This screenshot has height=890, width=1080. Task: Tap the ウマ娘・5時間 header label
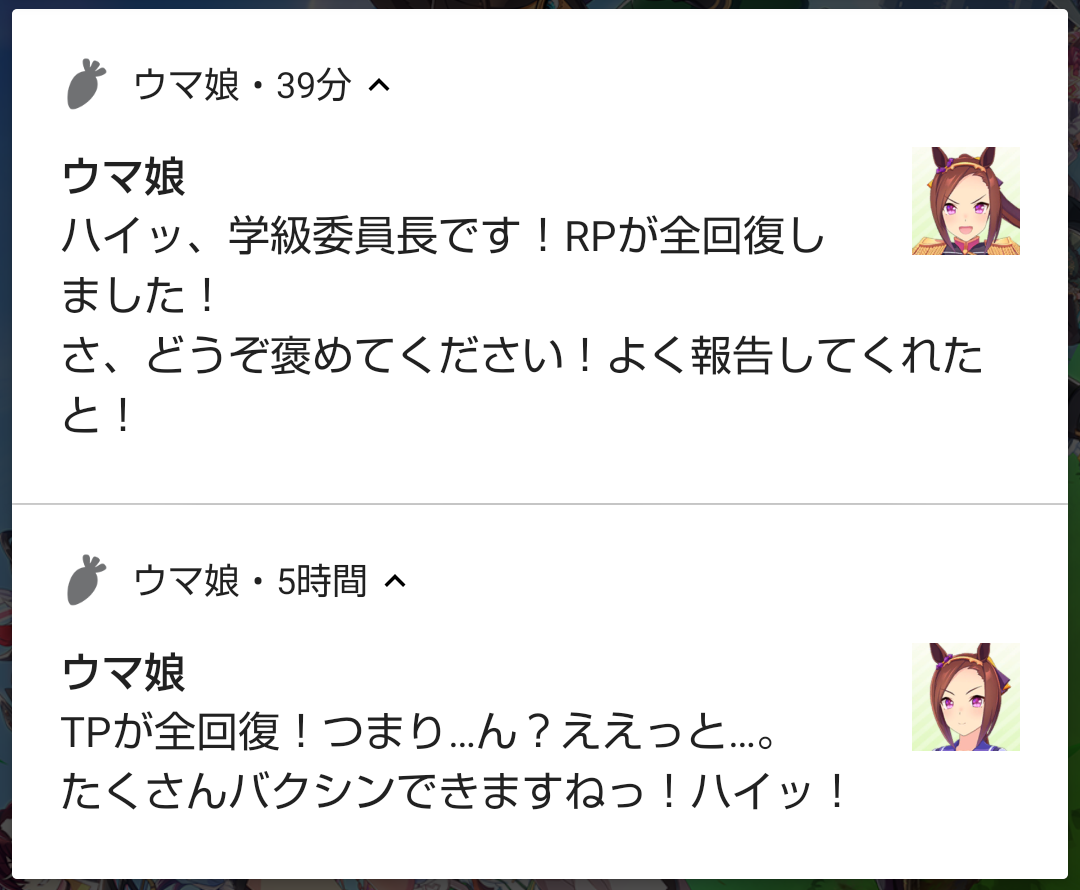pos(250,581)
